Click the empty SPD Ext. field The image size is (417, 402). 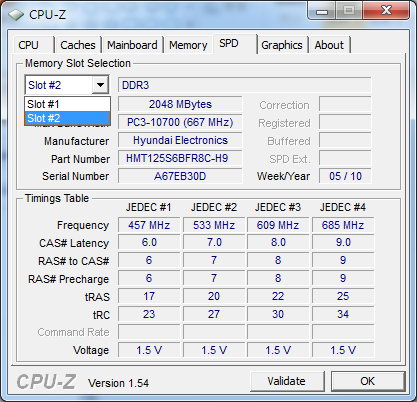click(345, 158)
